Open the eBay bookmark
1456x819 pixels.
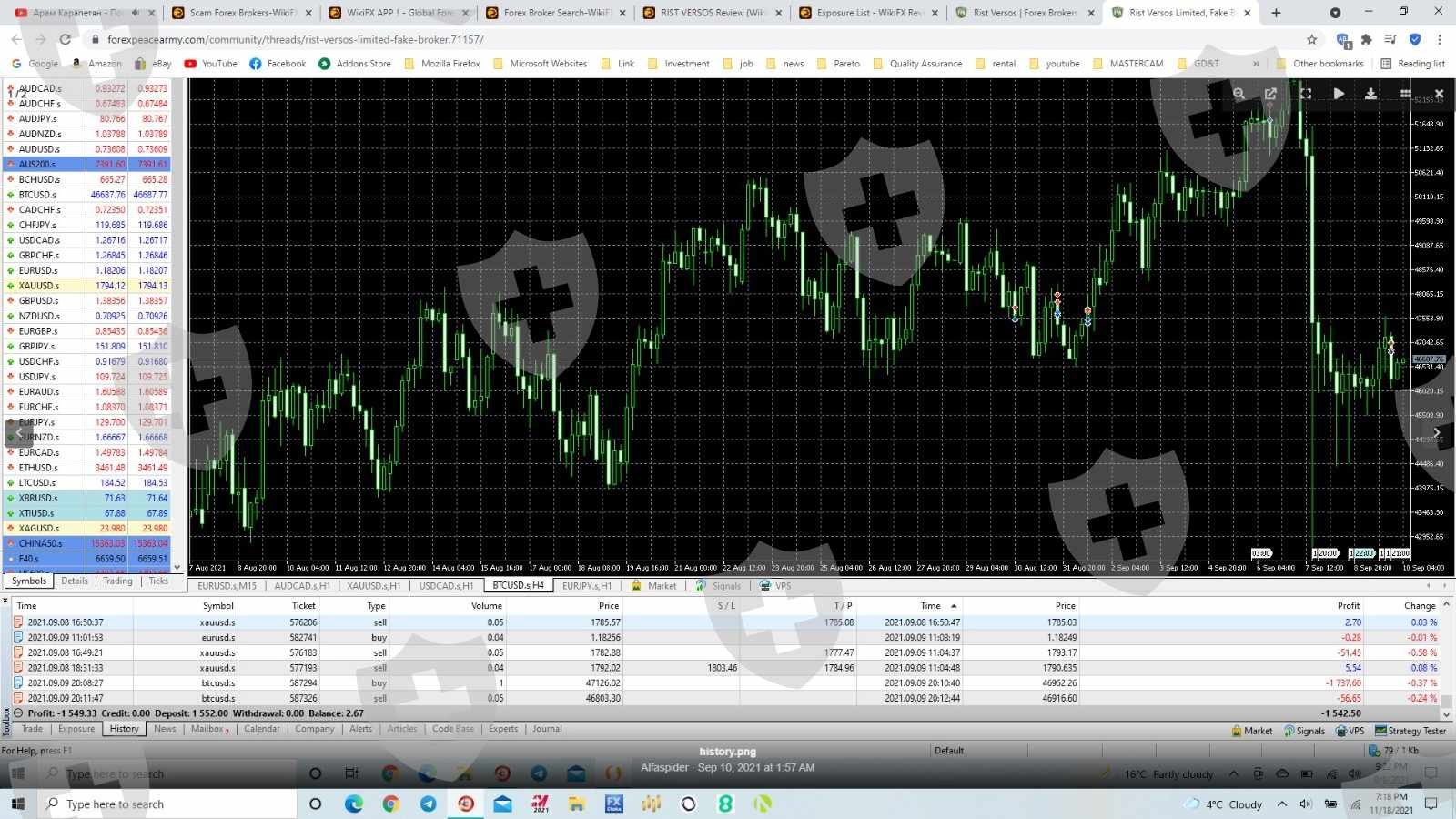(x=153, y=64)
